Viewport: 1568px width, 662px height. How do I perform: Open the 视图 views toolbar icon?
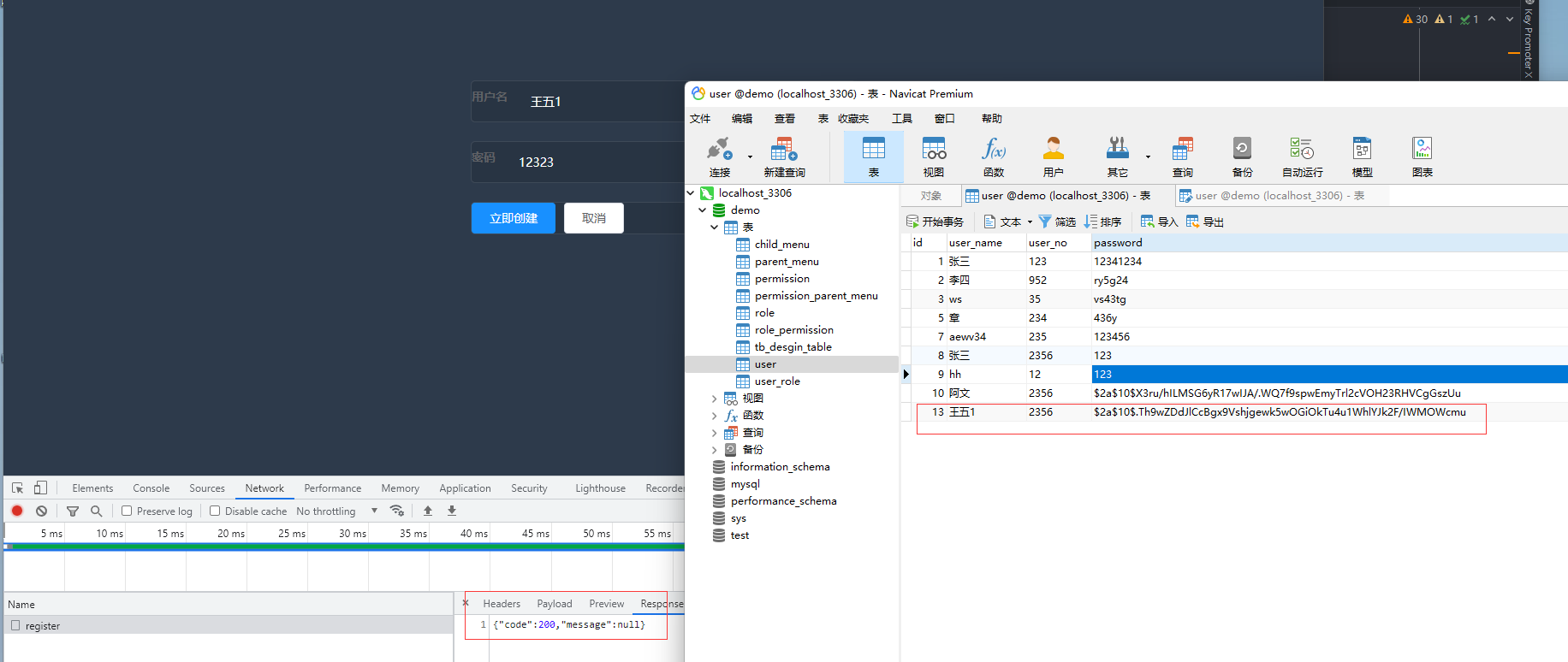934,150
